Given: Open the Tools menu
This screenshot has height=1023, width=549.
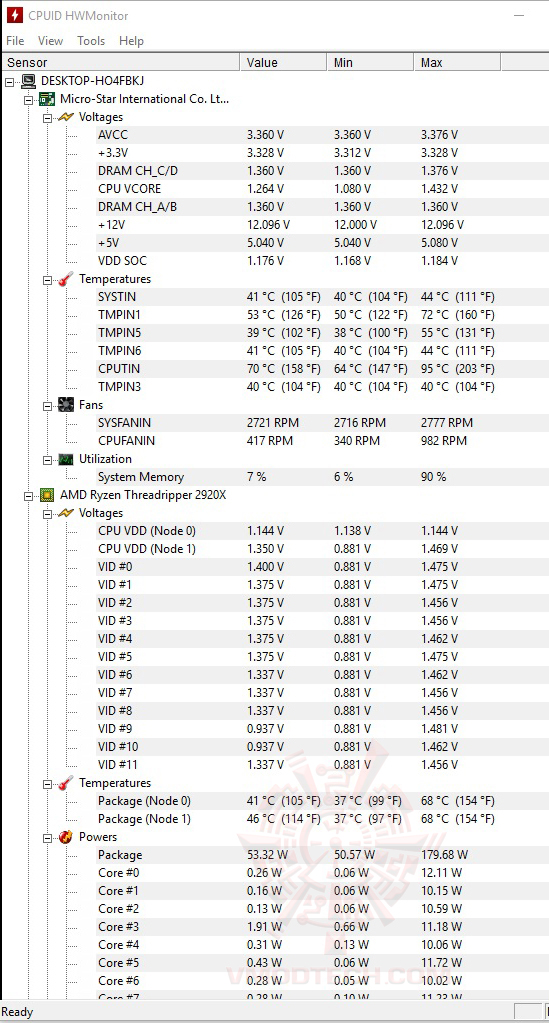Looking at the screenshot, I should (x=91, y=40).
